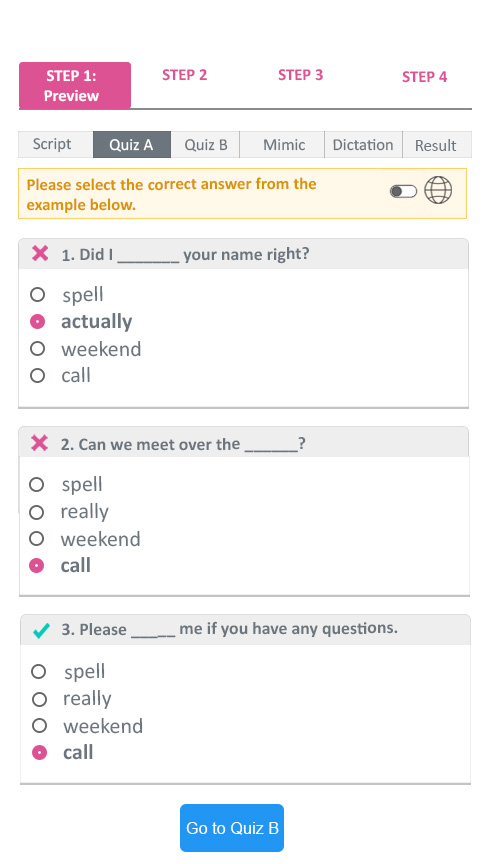Viewport: 490px width, 864px height.
Task: Click the red X mark on question 1
Action: 40,253
